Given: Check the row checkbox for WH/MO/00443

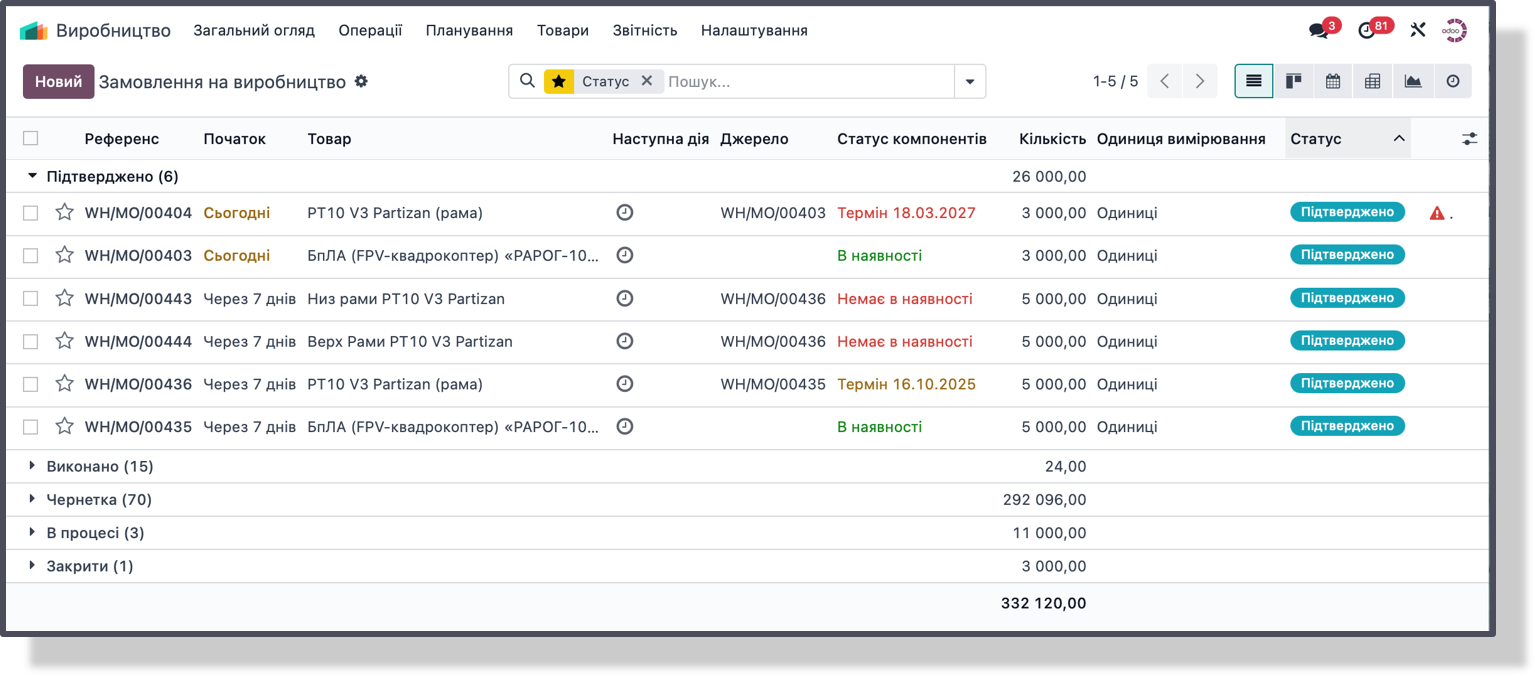Looking at the screenshot, I should [30, 297].
